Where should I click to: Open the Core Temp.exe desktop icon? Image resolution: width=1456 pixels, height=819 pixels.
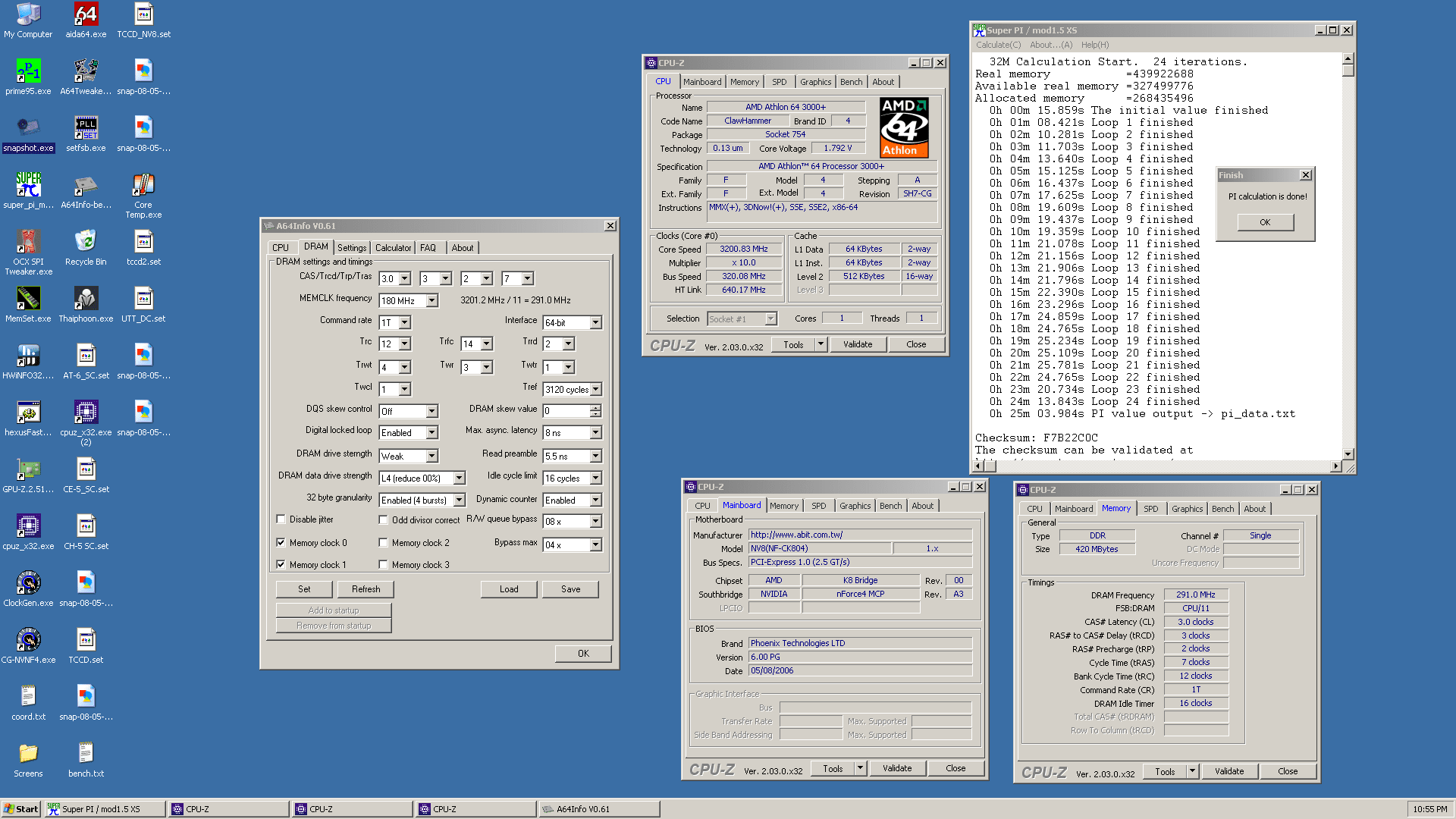coord(143,196)
